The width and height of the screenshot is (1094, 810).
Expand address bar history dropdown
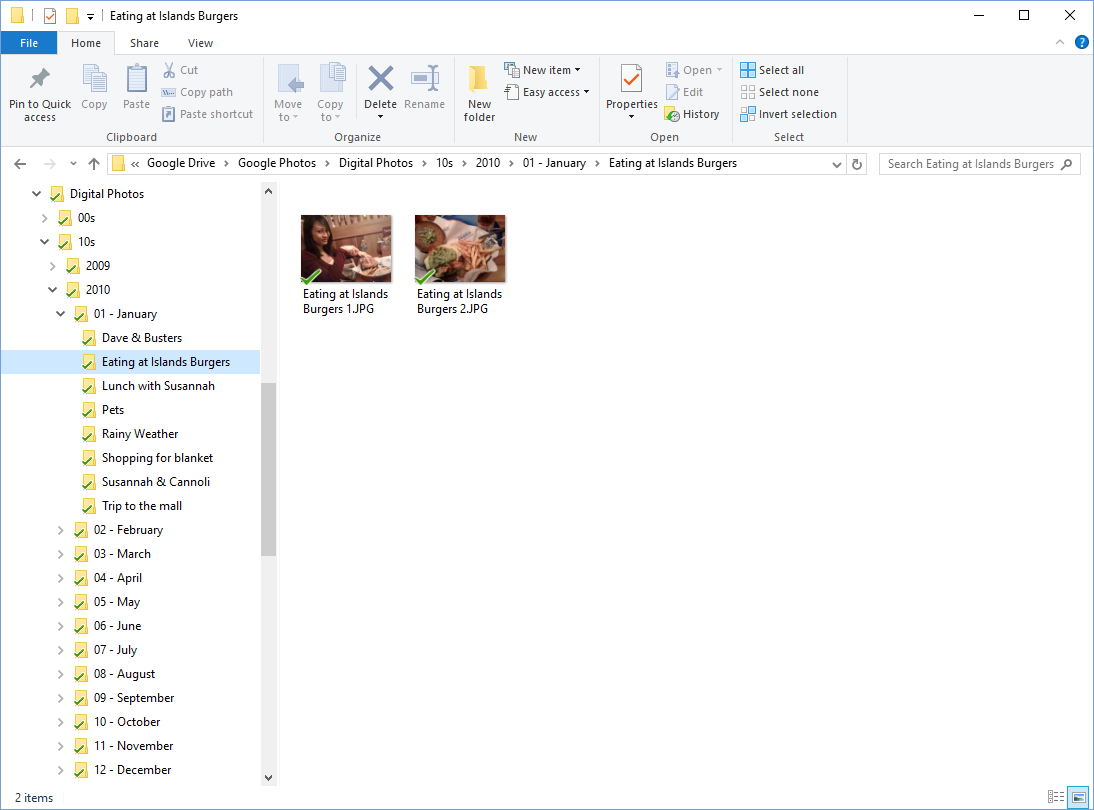point(837,165)
